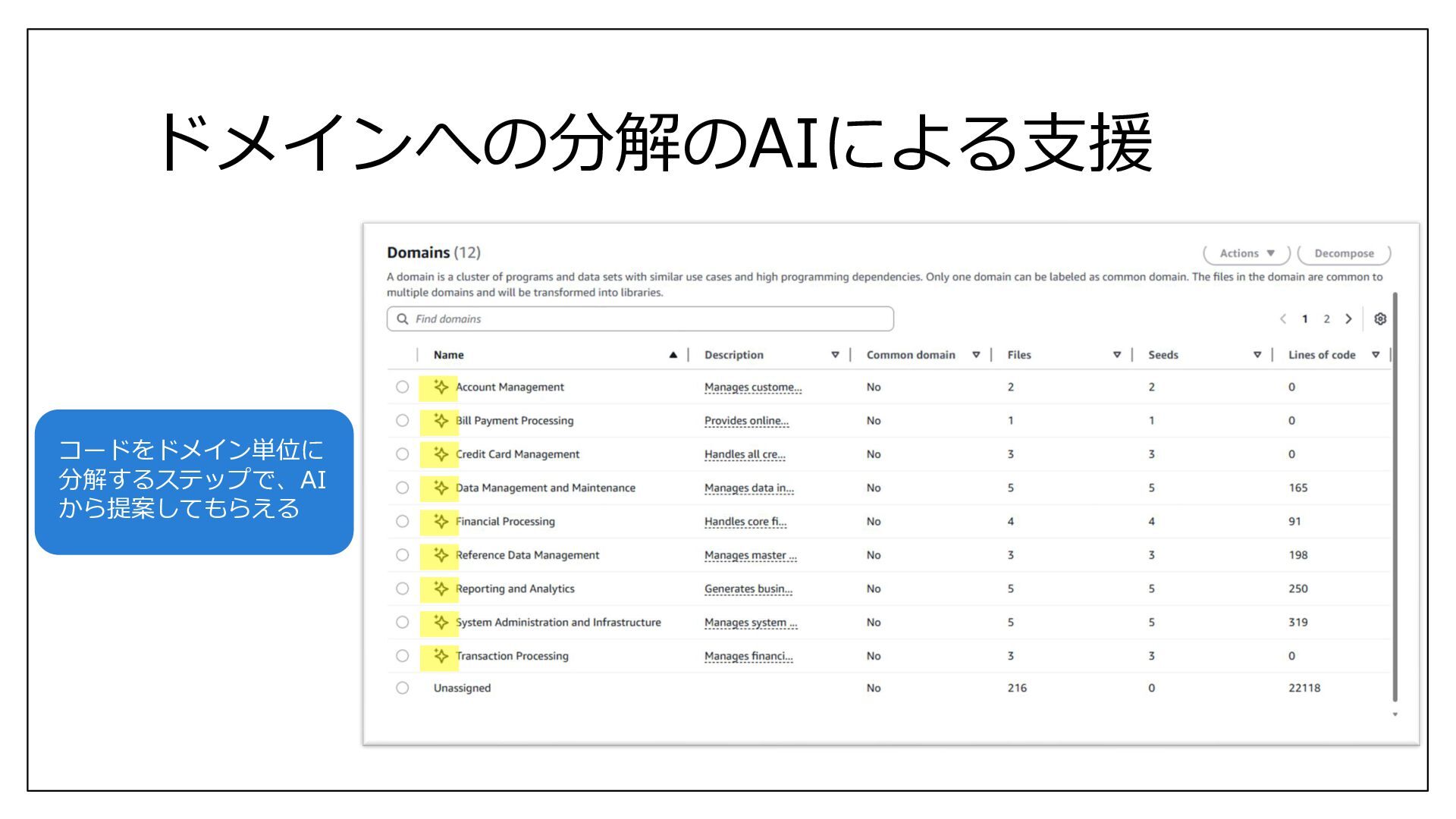This screenshot has width=1456, height=819.
Task: Open the 'Manages master ...' description link
Action: pos(750,555)
